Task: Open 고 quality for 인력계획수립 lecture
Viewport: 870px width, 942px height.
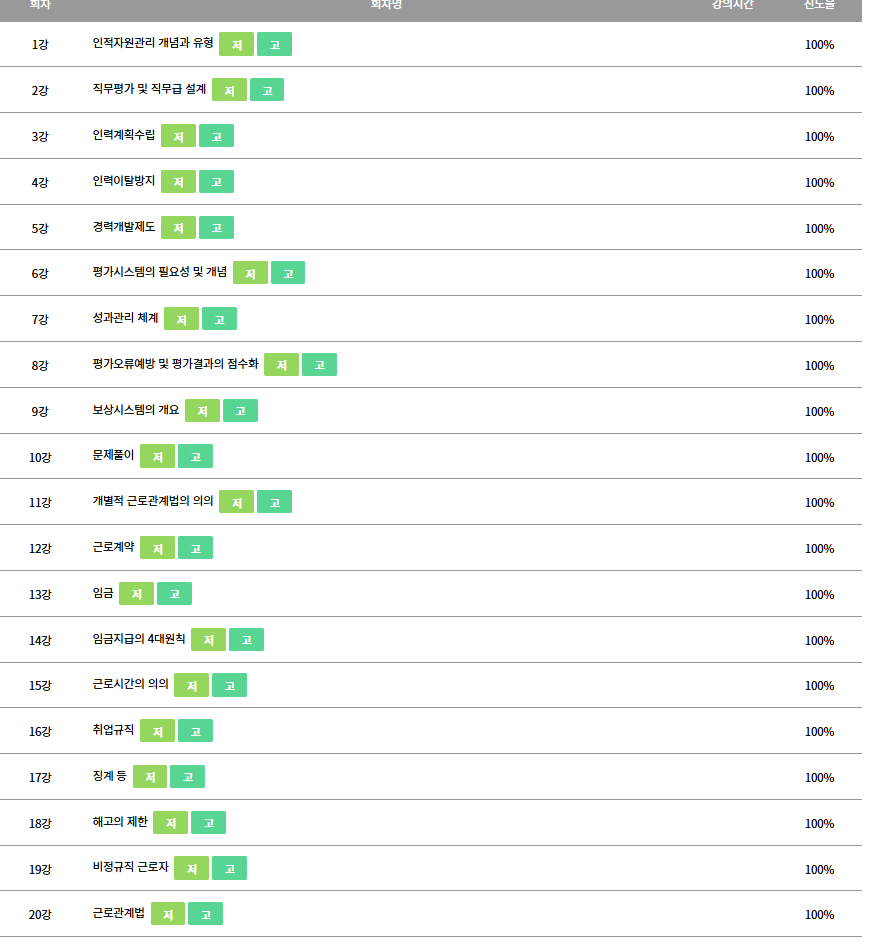Action: click(x=216, y=136)
